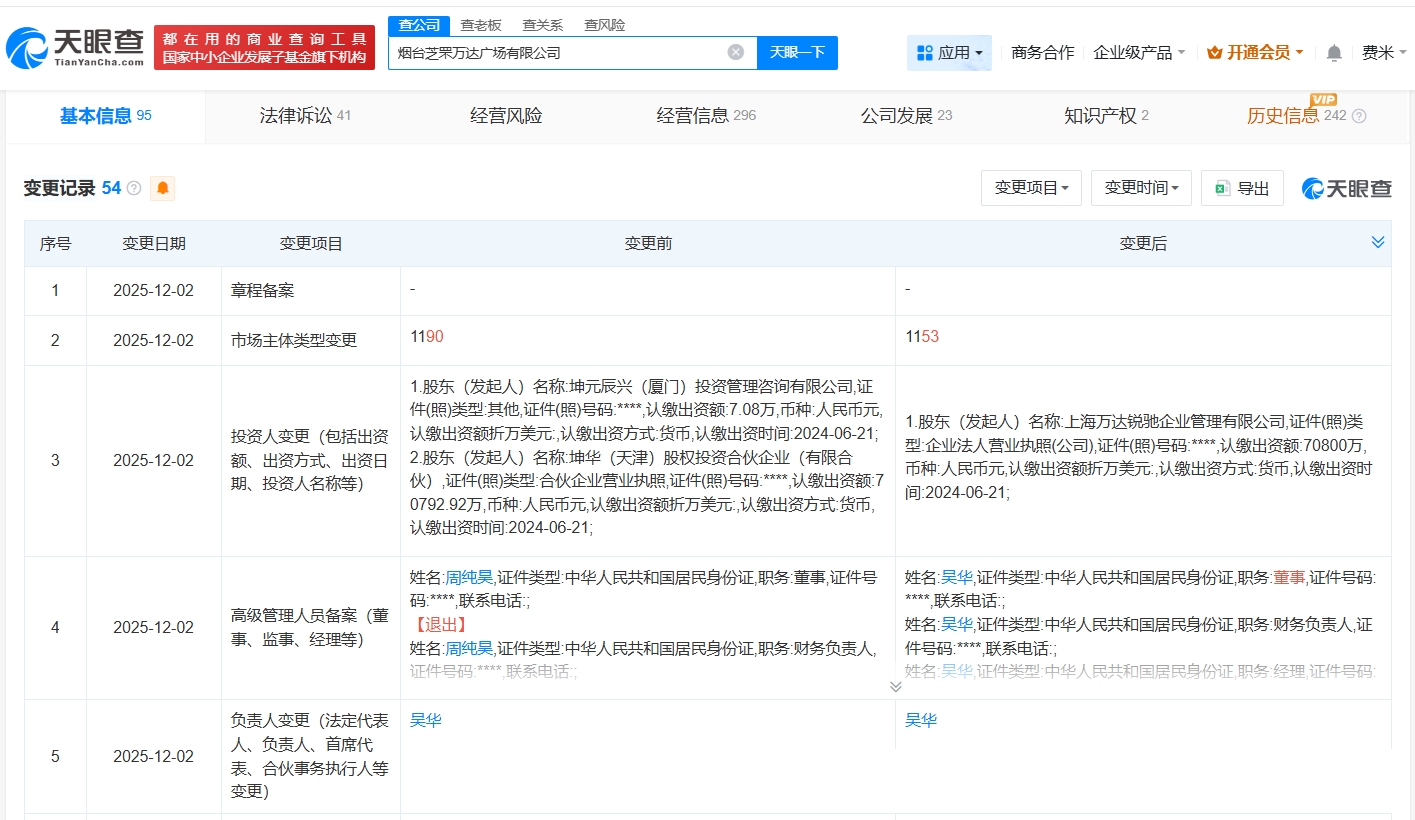The height and width of the screenshot is (820, 1415).
Task: Collapse the table with double chevron icon
Action: pos(1377,242)
